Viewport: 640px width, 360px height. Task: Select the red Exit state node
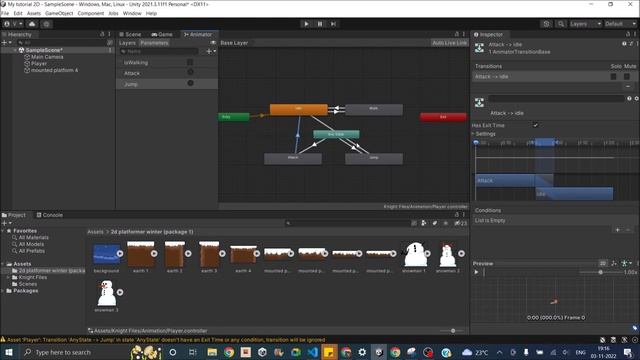pos(443,117)
